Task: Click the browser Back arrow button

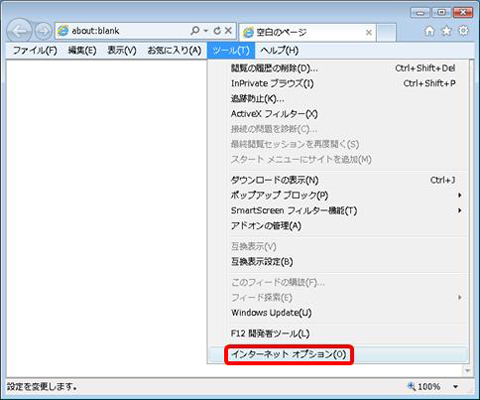Action: point(19,31)
